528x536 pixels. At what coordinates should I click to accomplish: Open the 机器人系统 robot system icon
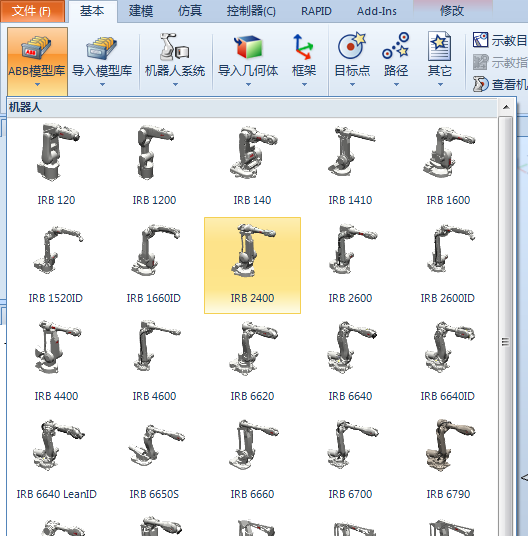[x=175, y=48]
